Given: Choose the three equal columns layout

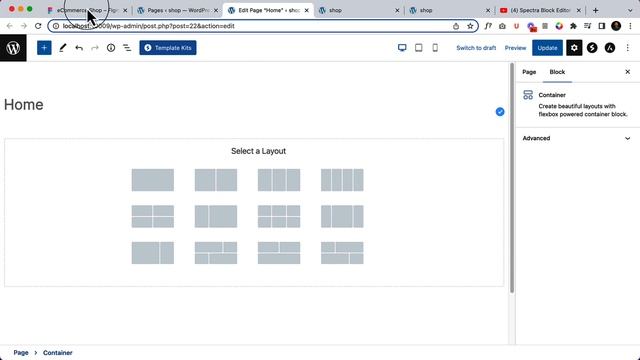Looking at the screenshot, I should click(279, 180).
